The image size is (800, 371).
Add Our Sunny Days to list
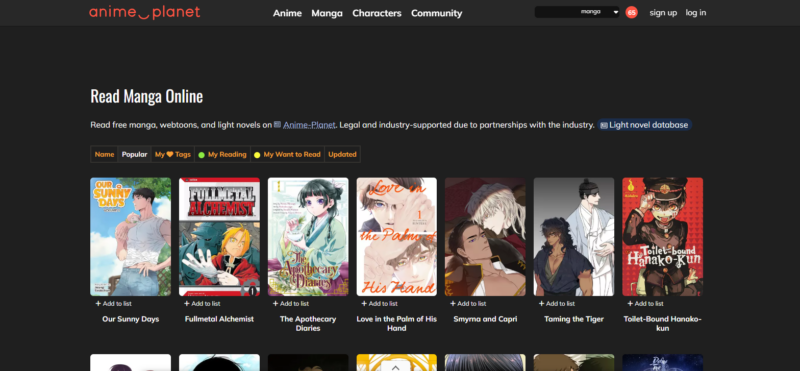(x=113, y=304)
